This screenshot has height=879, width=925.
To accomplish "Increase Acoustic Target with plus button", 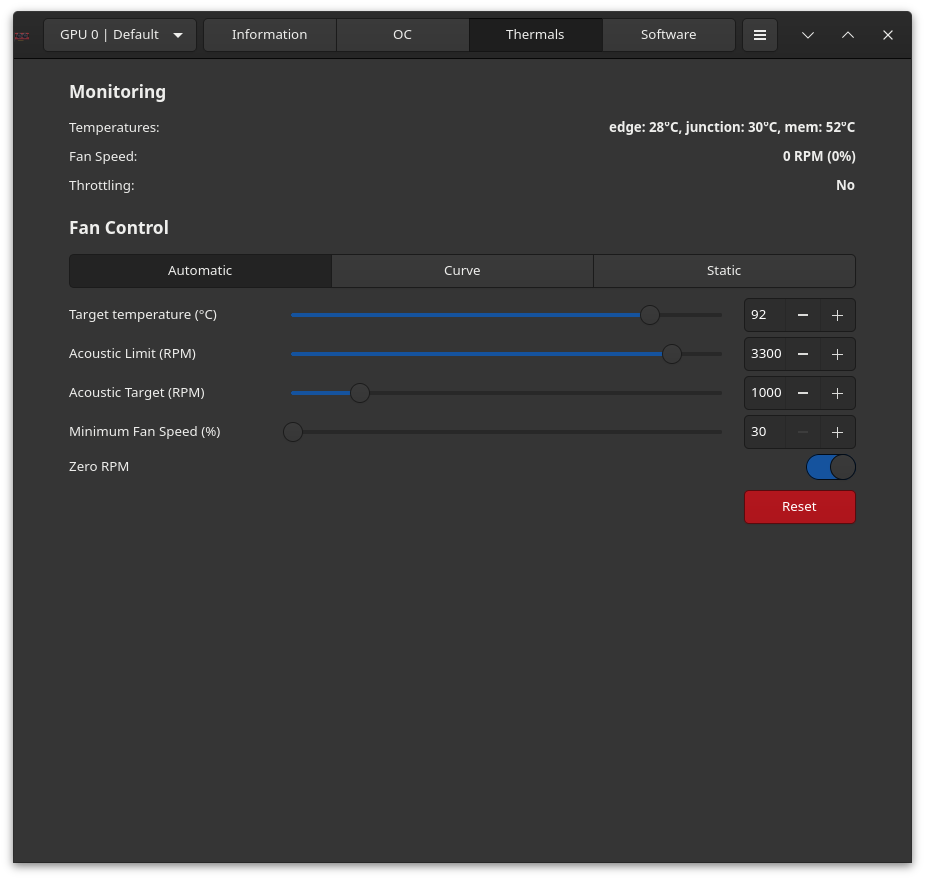I will tap(837, 393).
